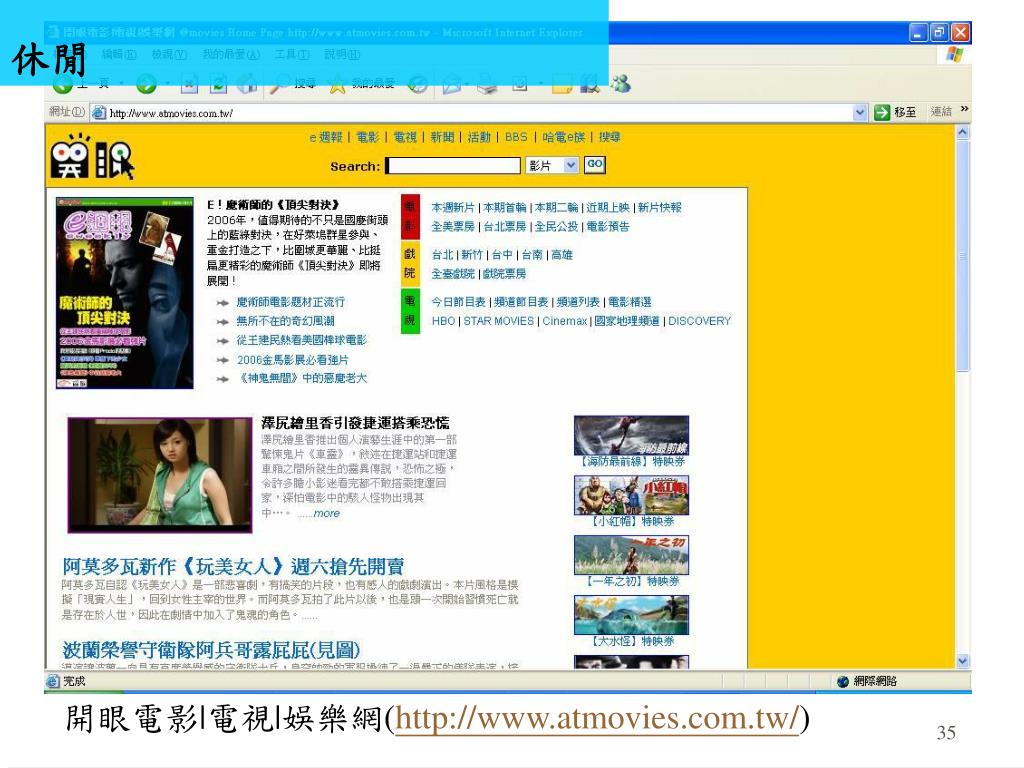
Task: Click the Mail envelope toolbar icon
Action: tap(452, 84)
